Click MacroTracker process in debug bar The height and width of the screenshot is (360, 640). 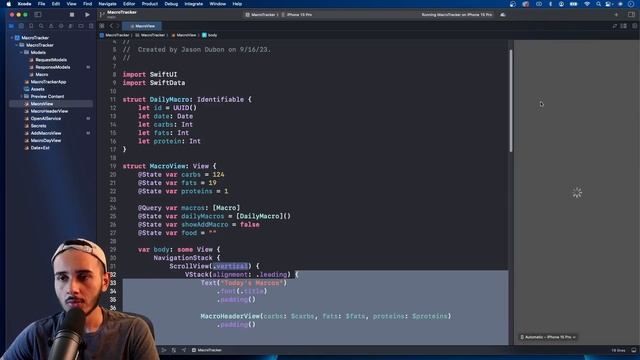207,350
